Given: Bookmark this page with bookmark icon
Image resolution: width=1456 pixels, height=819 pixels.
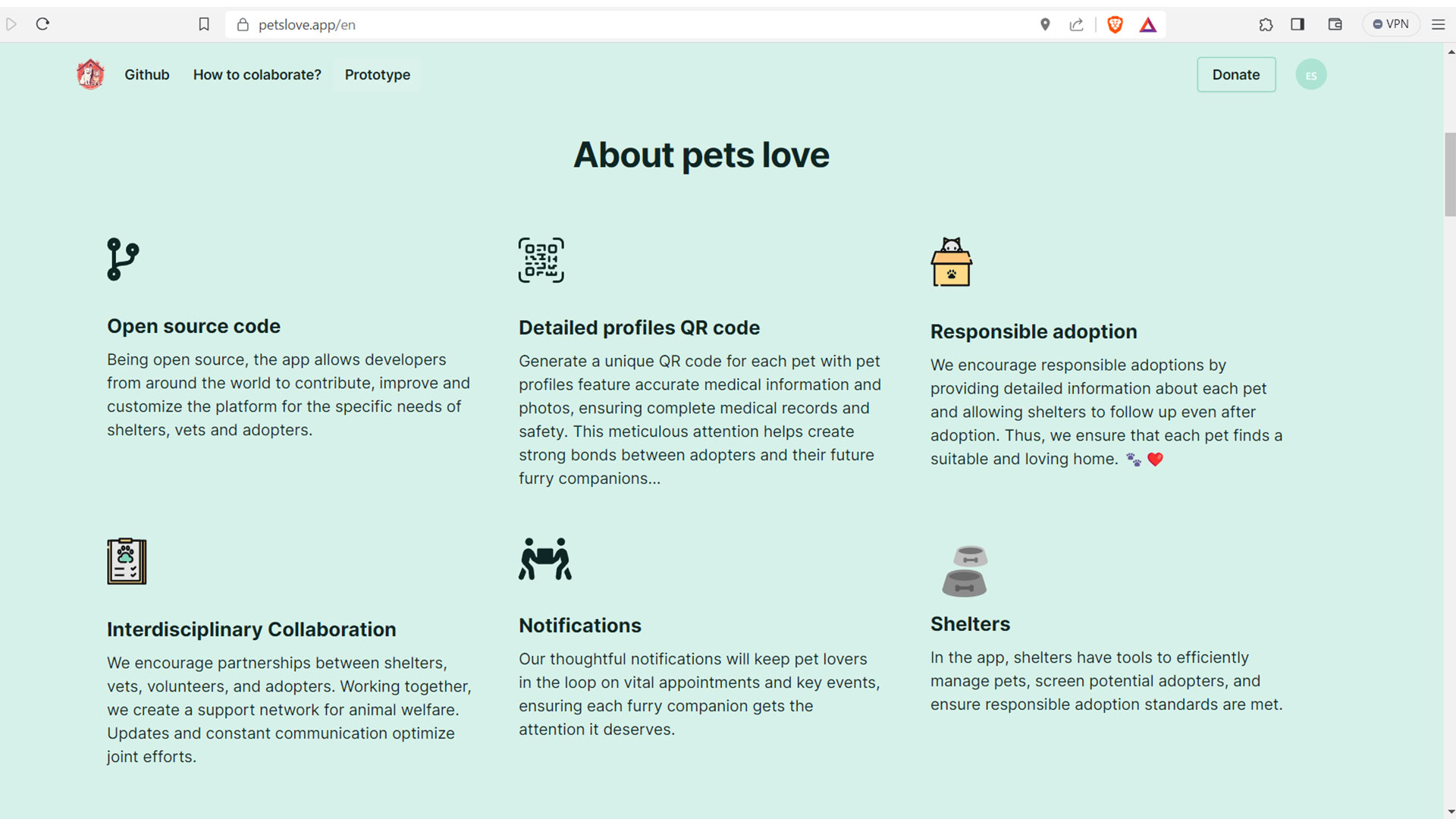Looking at the screenshot, I should (x=204, y=24).
